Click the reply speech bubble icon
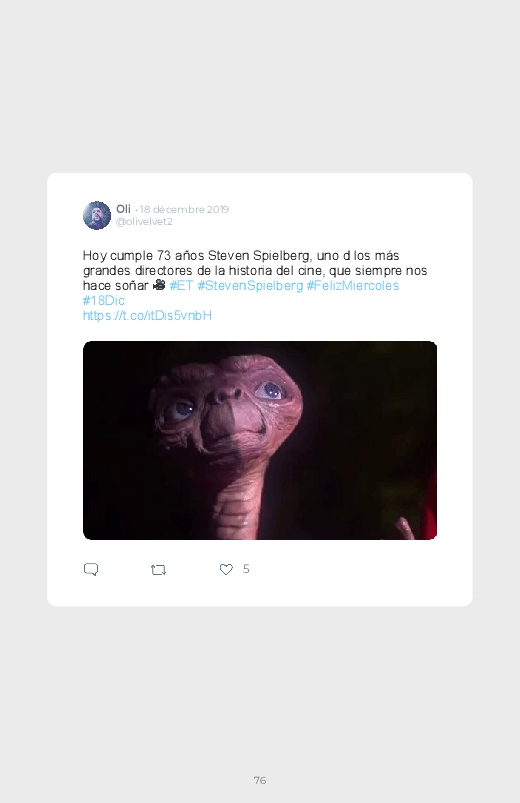Screen dimensions: 520x803 (91, 569)
